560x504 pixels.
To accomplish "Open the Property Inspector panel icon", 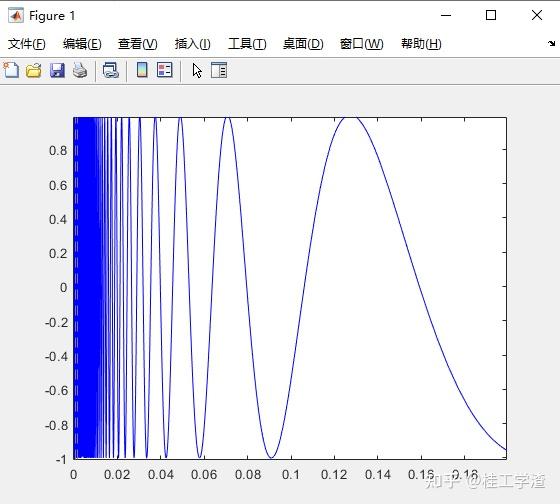I will click(219, 70).
